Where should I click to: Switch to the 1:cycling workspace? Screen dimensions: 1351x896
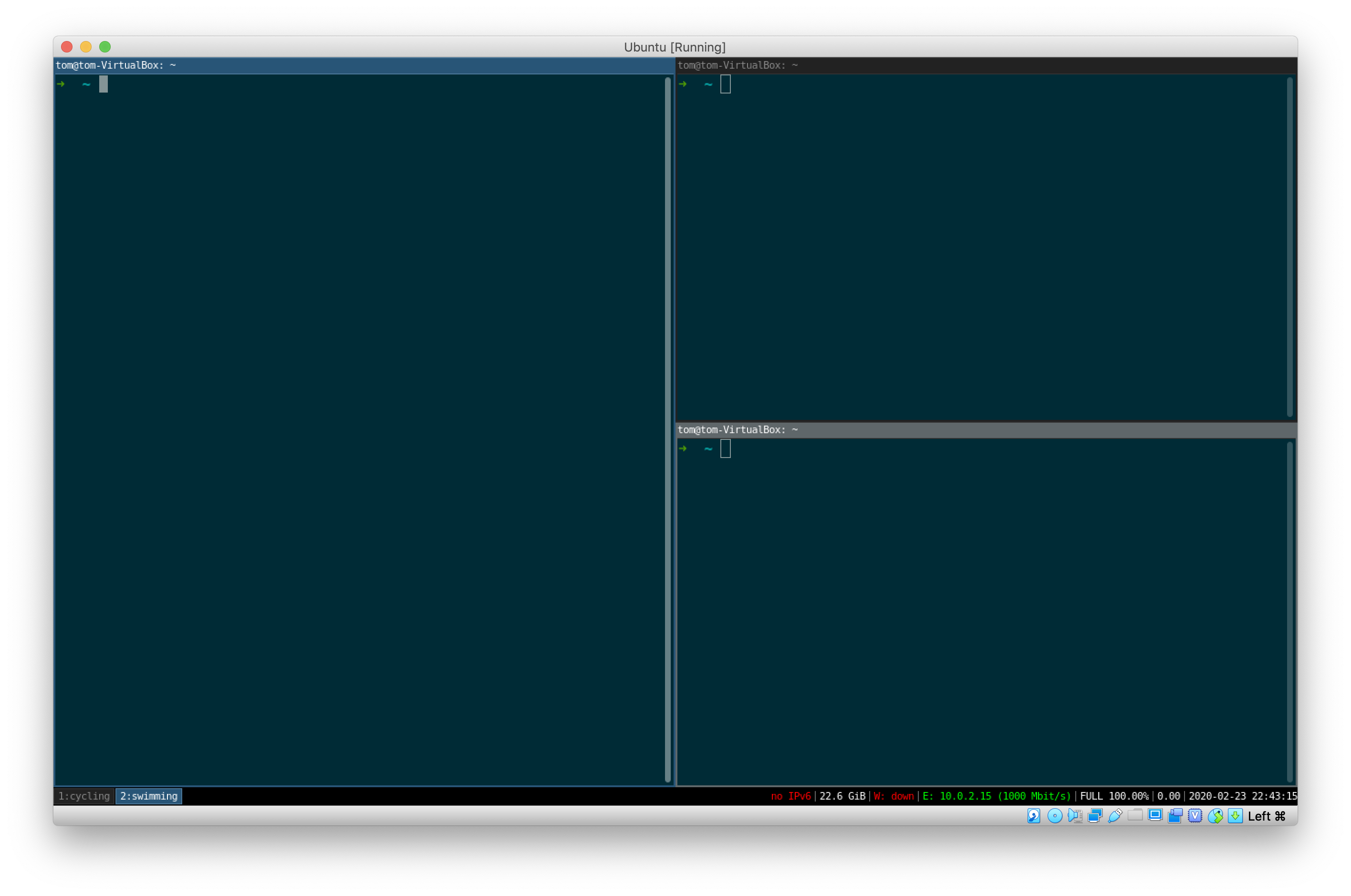[x=84, y=796]
